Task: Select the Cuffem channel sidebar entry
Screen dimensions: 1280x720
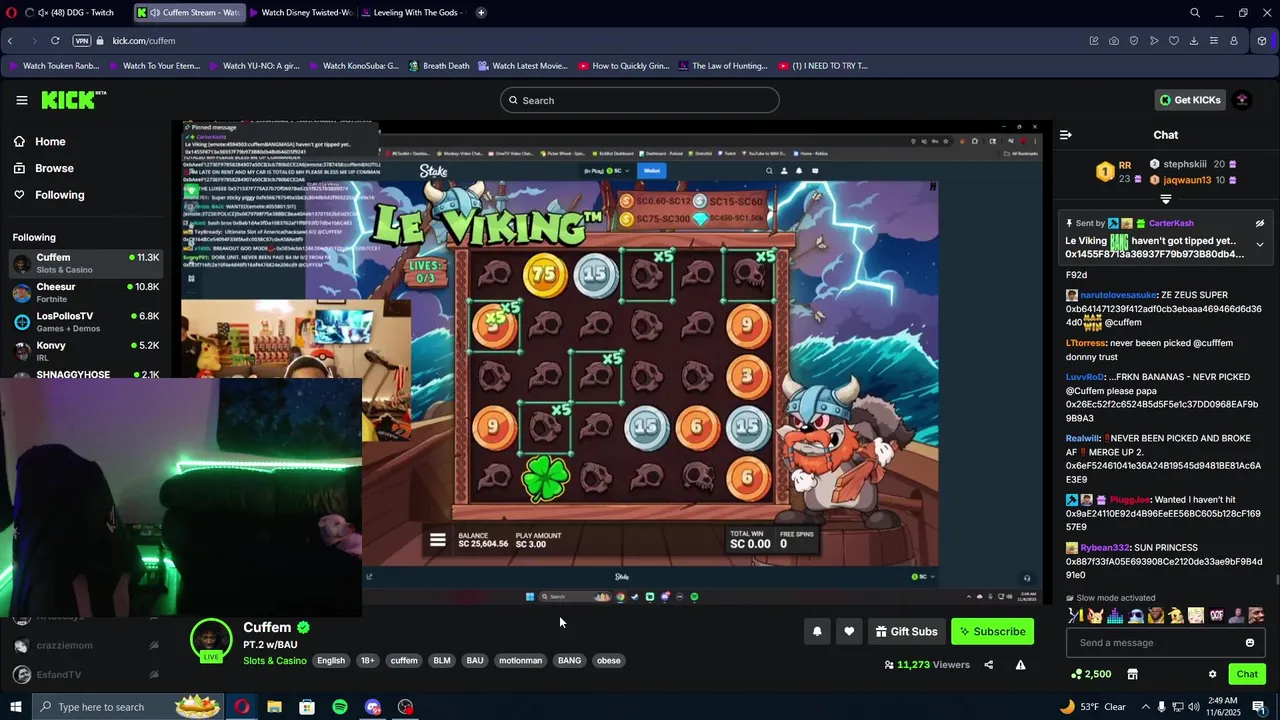Action: click(85, 264)
